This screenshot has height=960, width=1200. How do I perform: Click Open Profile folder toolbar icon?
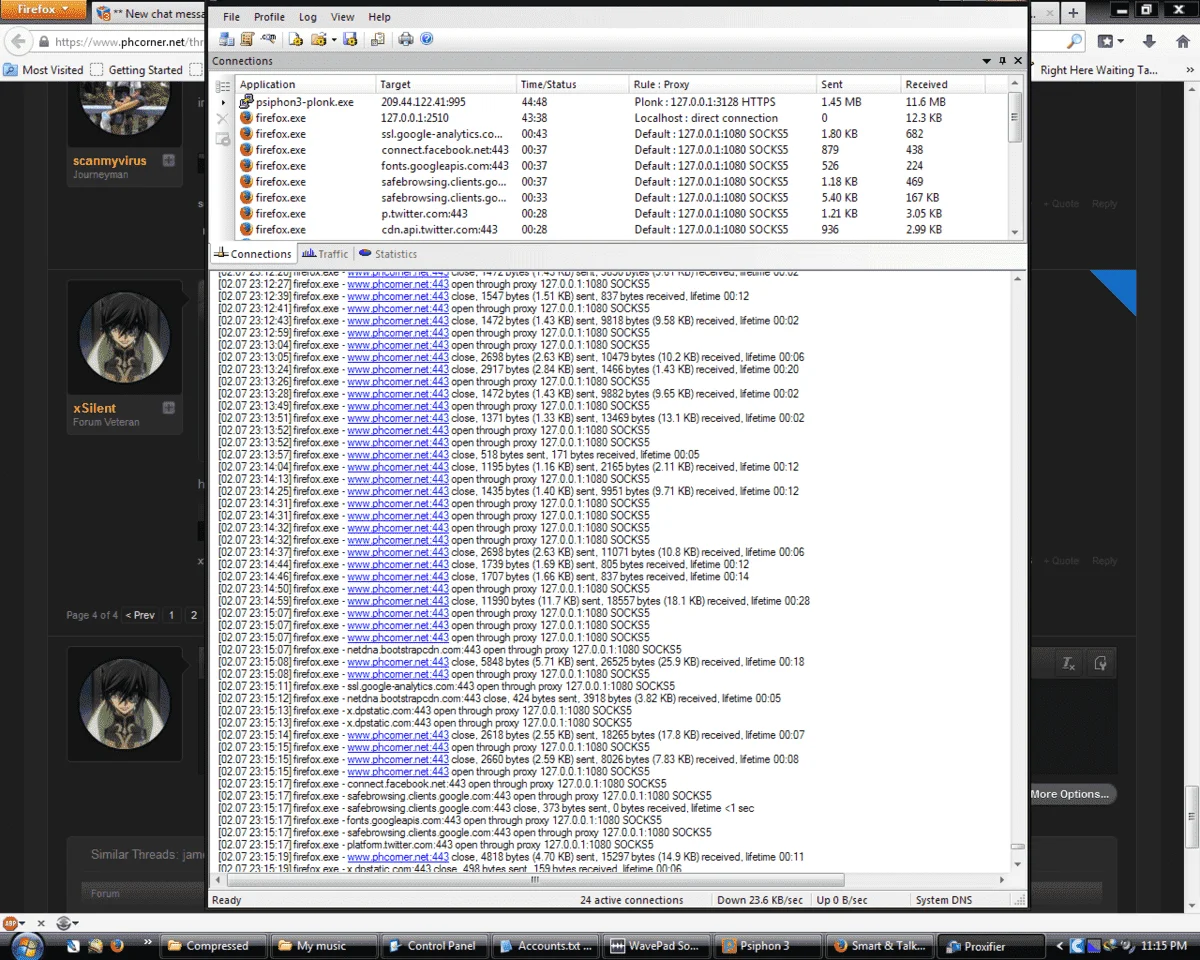(318, 39)
